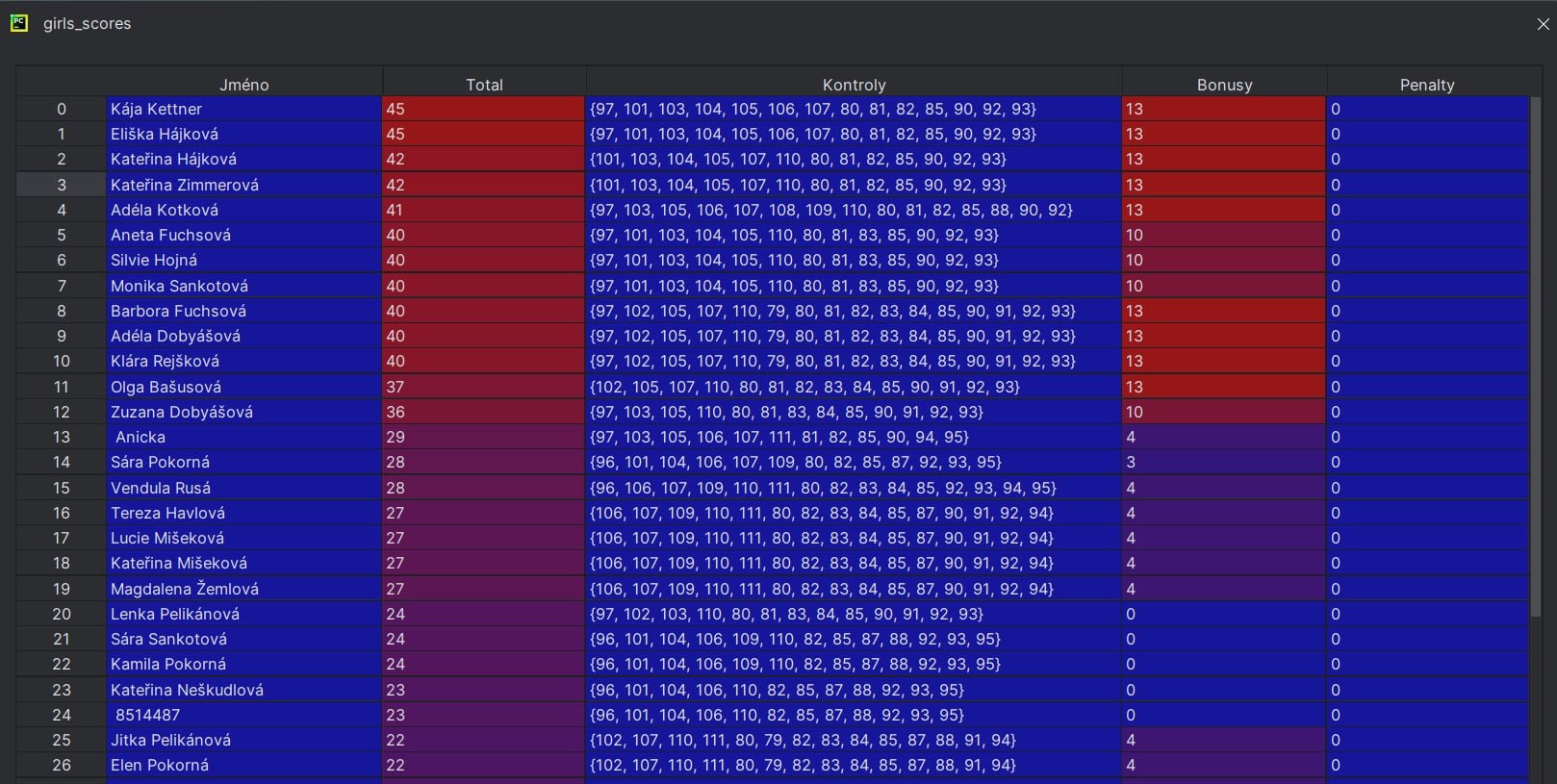Select Magdalena Žemlová's Total cell

coord(484,589)
